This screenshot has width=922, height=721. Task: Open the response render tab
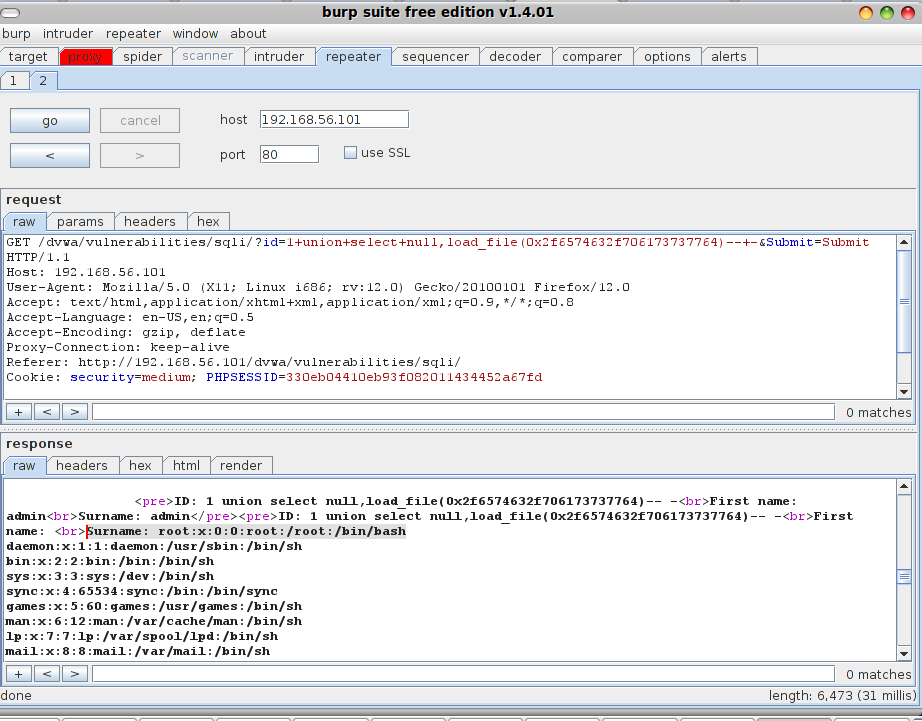[x=241, y=466]
